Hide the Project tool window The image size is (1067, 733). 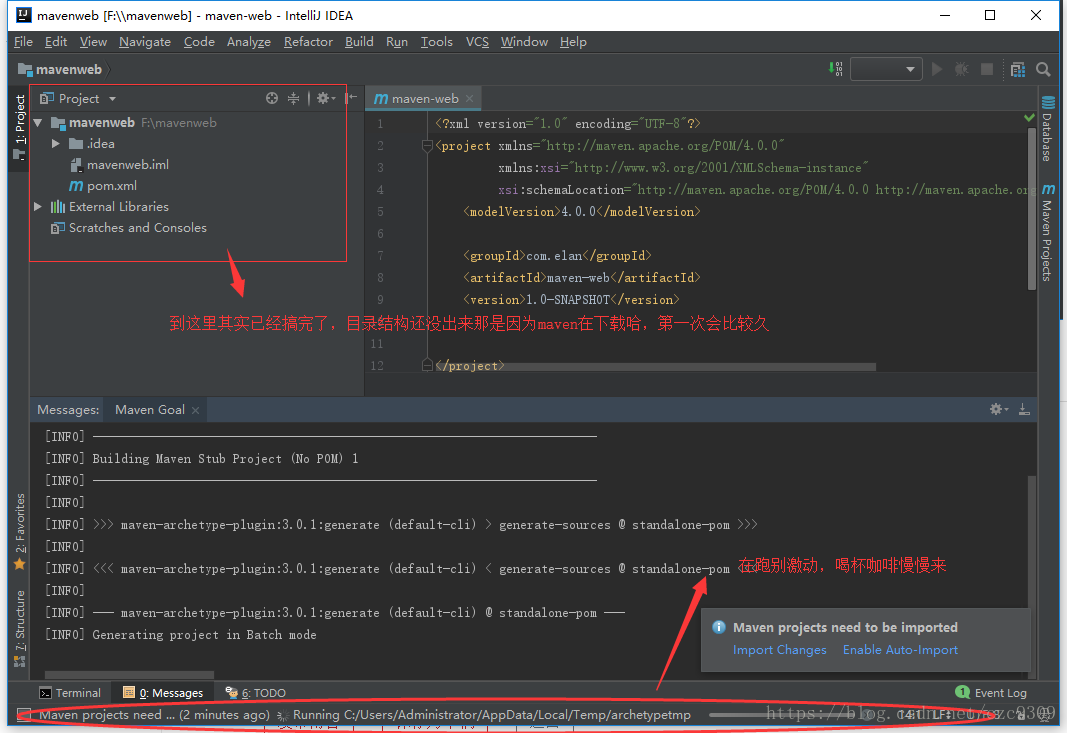pyautogui.click(x=350, y=98)
